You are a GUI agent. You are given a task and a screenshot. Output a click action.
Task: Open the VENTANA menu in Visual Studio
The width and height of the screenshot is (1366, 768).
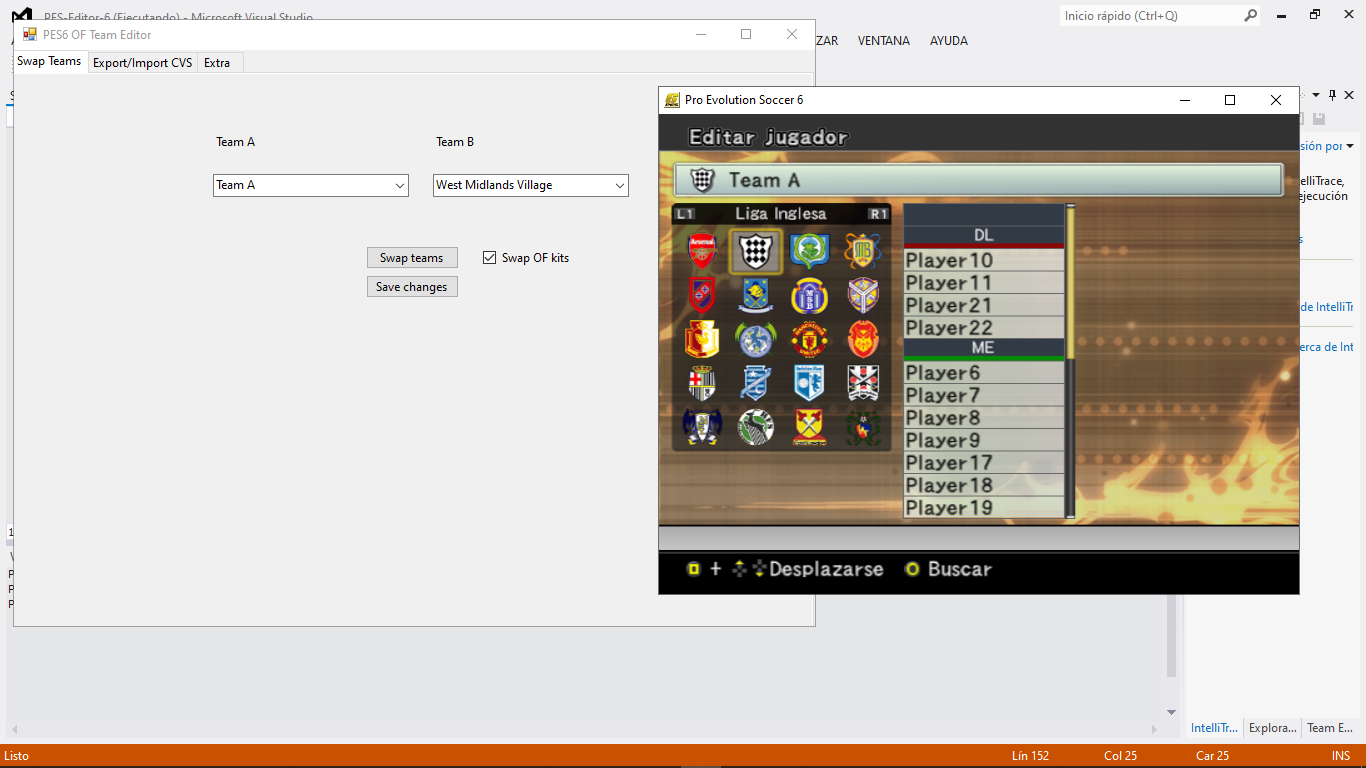pyautogui.click(x=884, y=41)
